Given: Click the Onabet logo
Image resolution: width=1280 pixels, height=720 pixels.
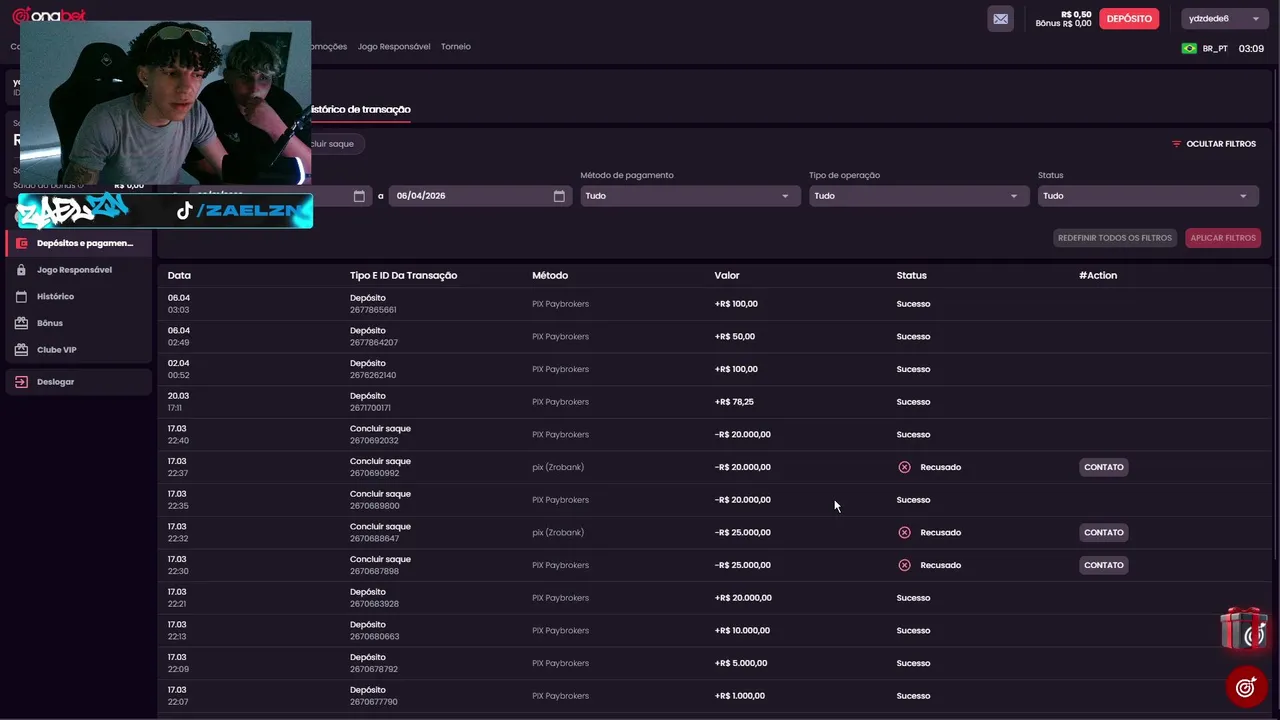Looking at the screenshot, I should coord(49,16).
